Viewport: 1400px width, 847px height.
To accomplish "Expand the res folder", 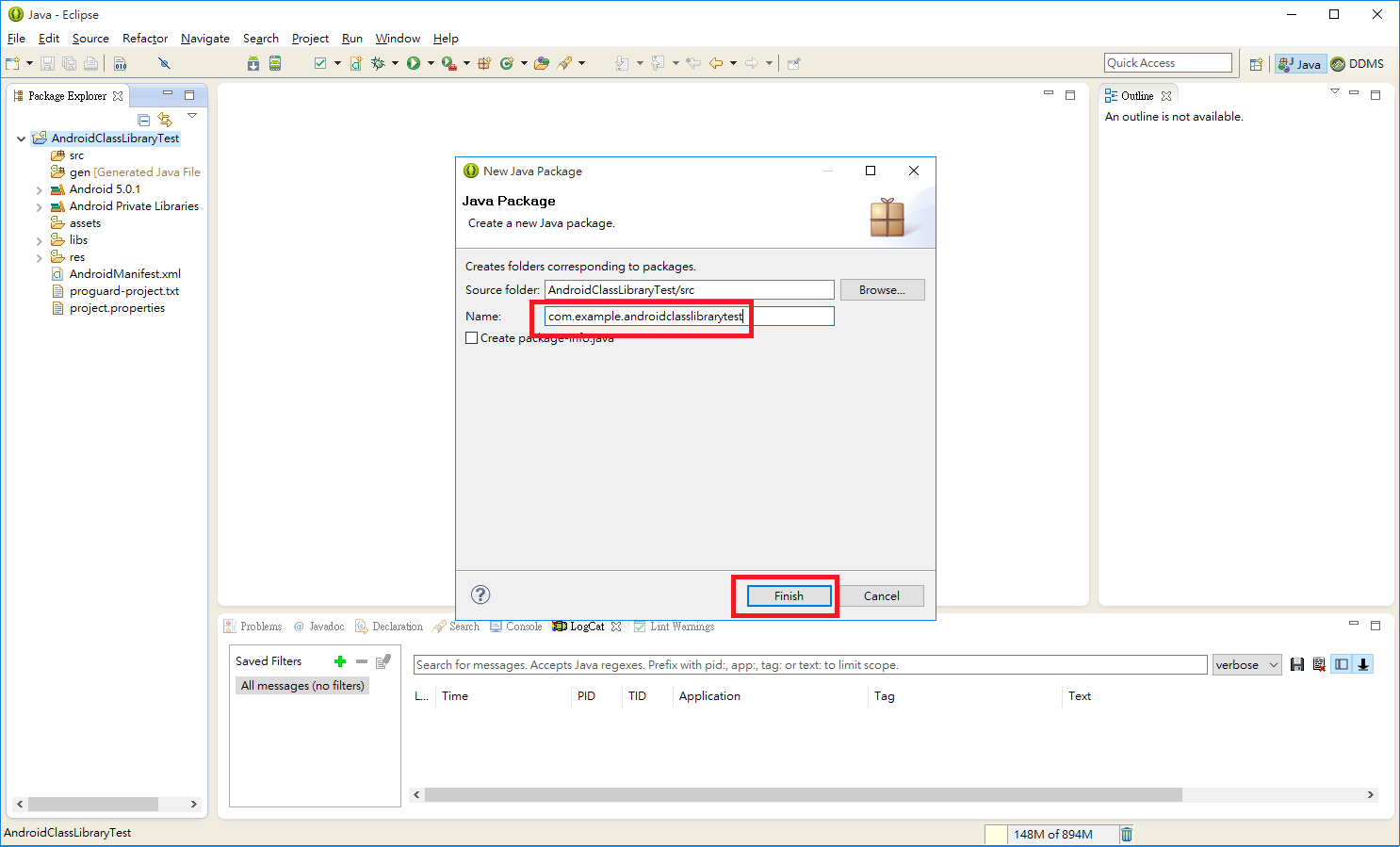I will pyautogui.click(x=39, y=257).
